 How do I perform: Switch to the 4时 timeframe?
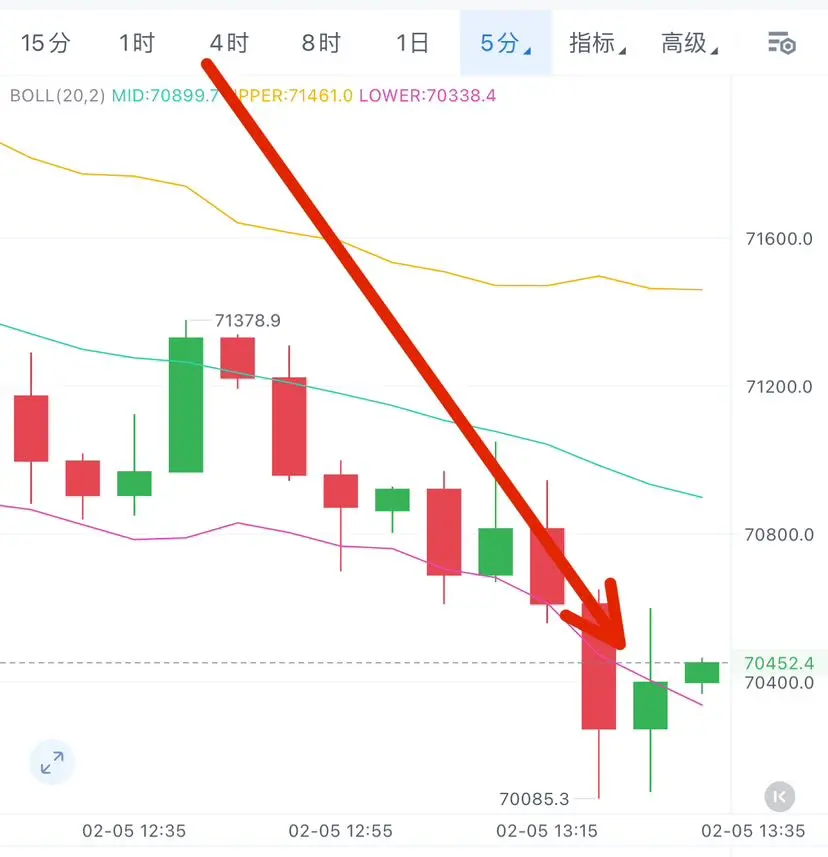pyautogui.click(x=229, y=43)
